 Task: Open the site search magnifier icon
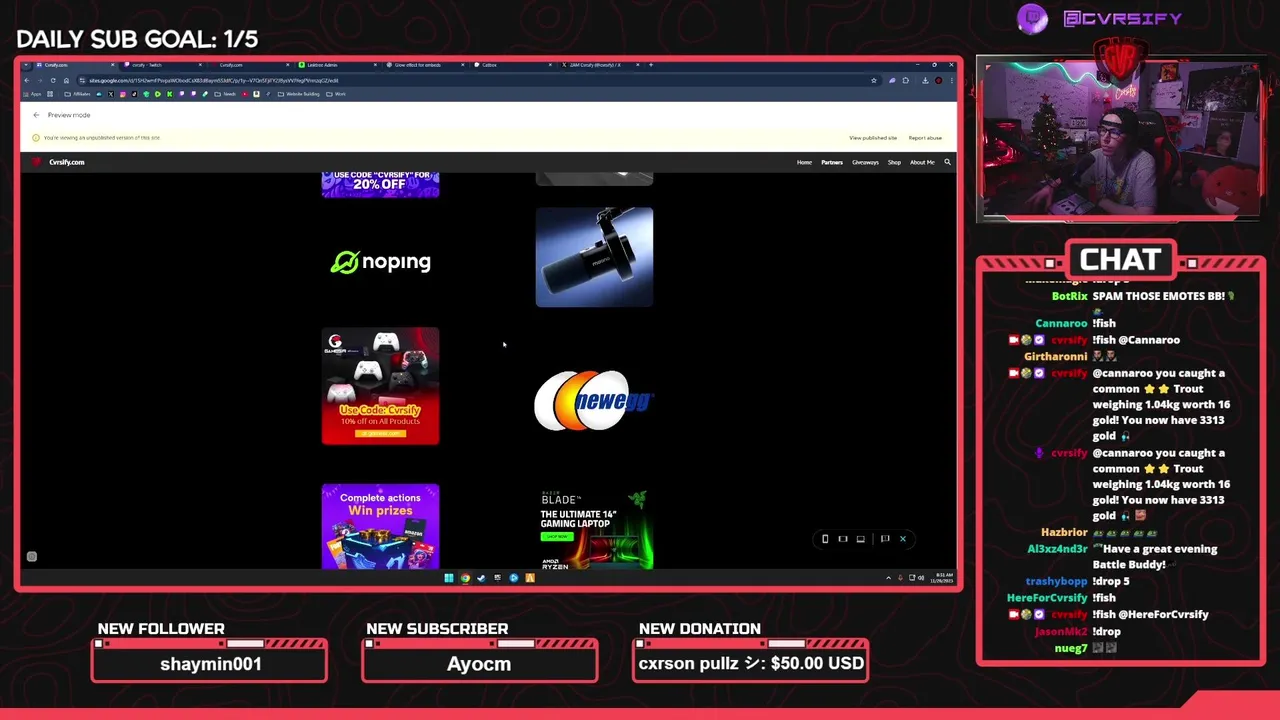point(947,162)
